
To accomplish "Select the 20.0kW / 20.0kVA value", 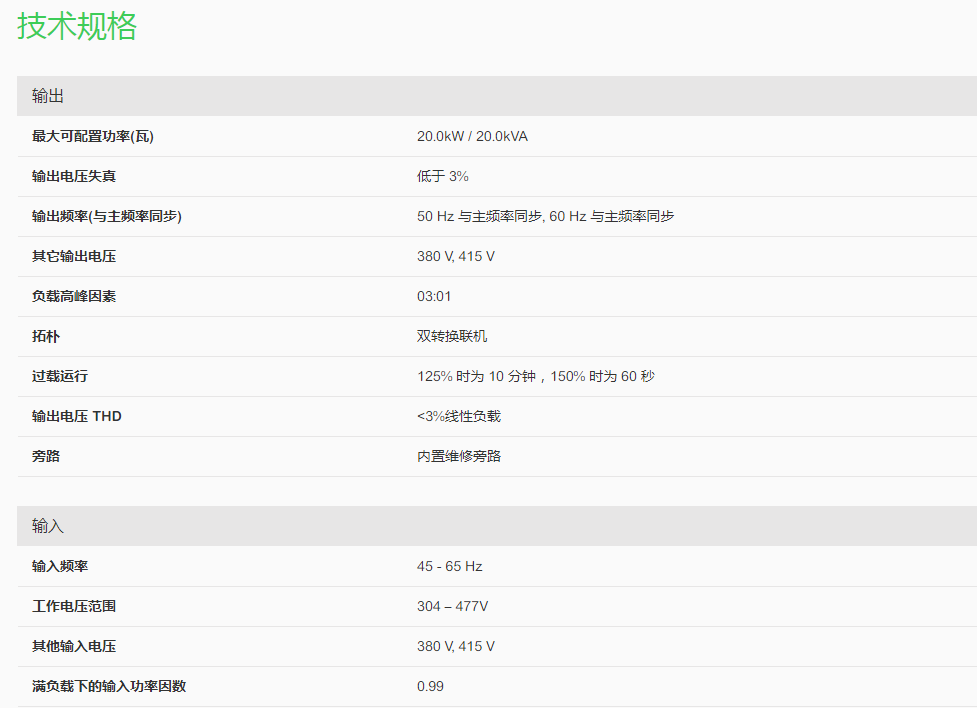I will pyautogui.click(x=472, y=136).
